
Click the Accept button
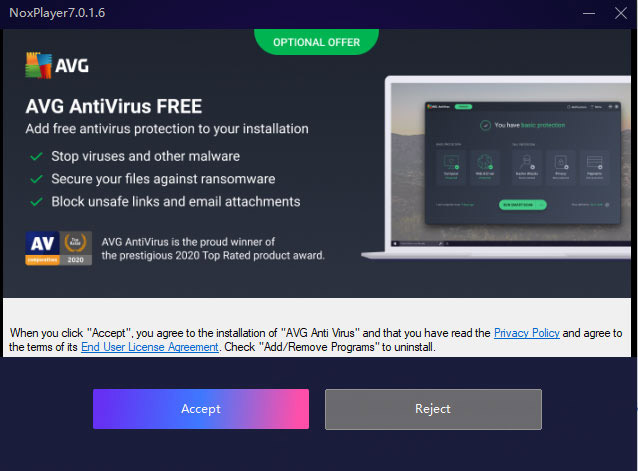click(x=201, y=409)
